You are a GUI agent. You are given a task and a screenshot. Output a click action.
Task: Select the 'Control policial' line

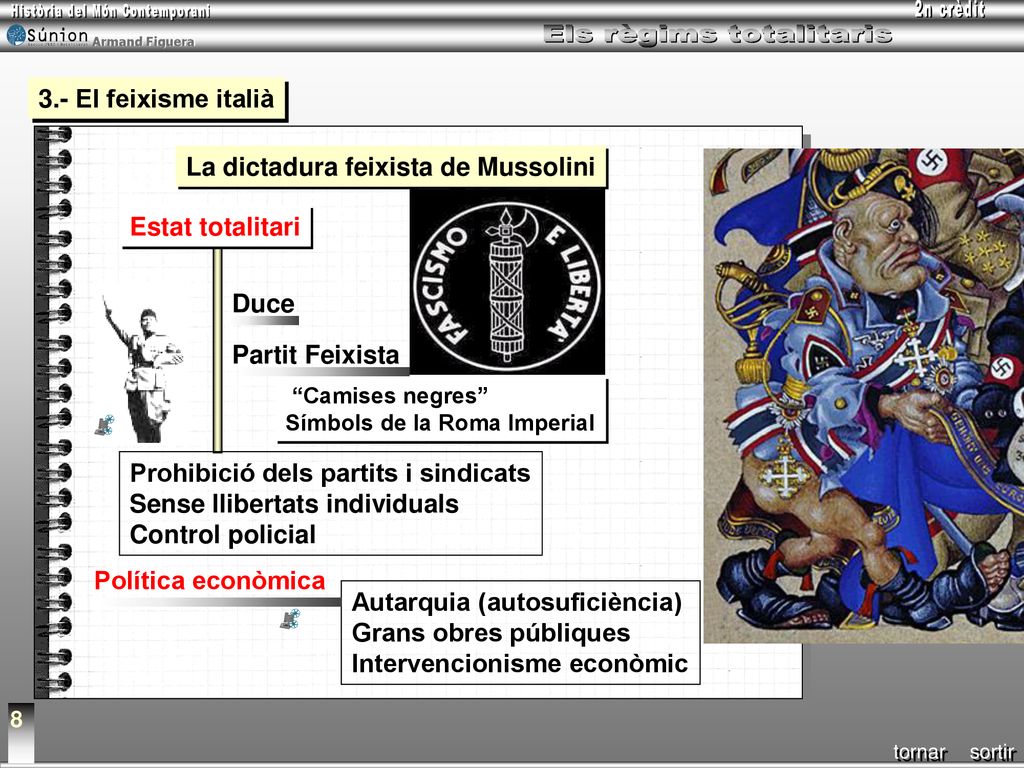223,534
